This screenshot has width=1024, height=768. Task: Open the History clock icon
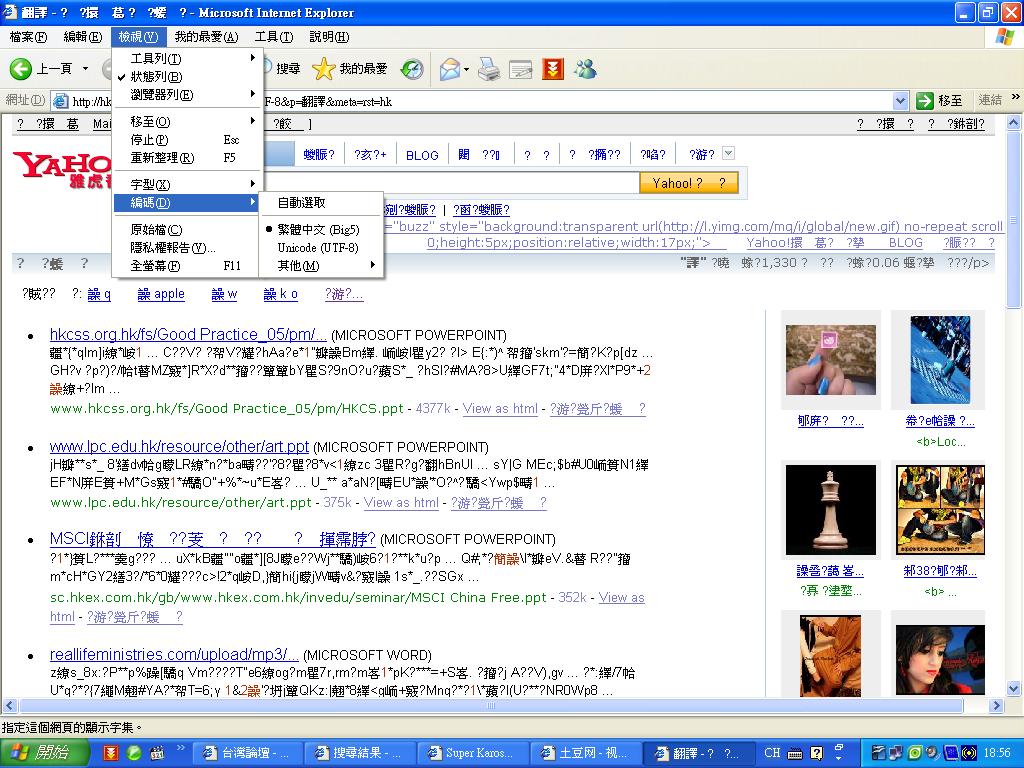[412, 69]
